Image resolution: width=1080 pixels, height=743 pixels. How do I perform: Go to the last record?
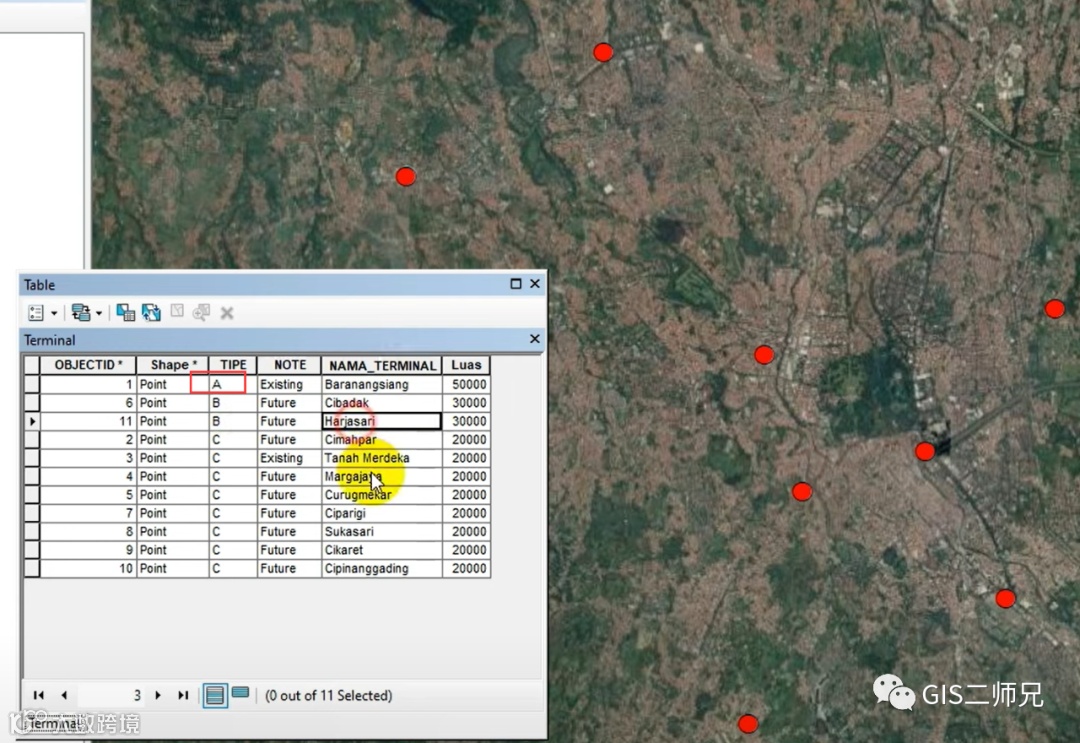pyautogui.click(x=183, y=695)
